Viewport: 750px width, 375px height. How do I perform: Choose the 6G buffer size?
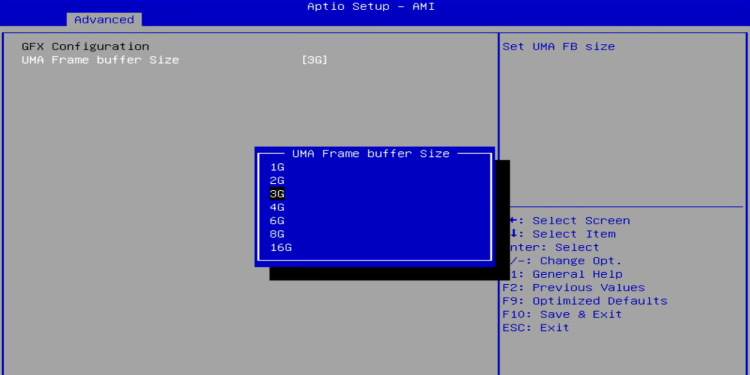click(277, 221)
